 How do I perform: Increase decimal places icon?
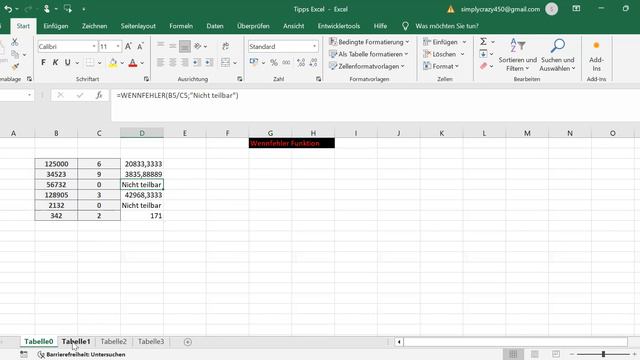(x=301, y=62)
